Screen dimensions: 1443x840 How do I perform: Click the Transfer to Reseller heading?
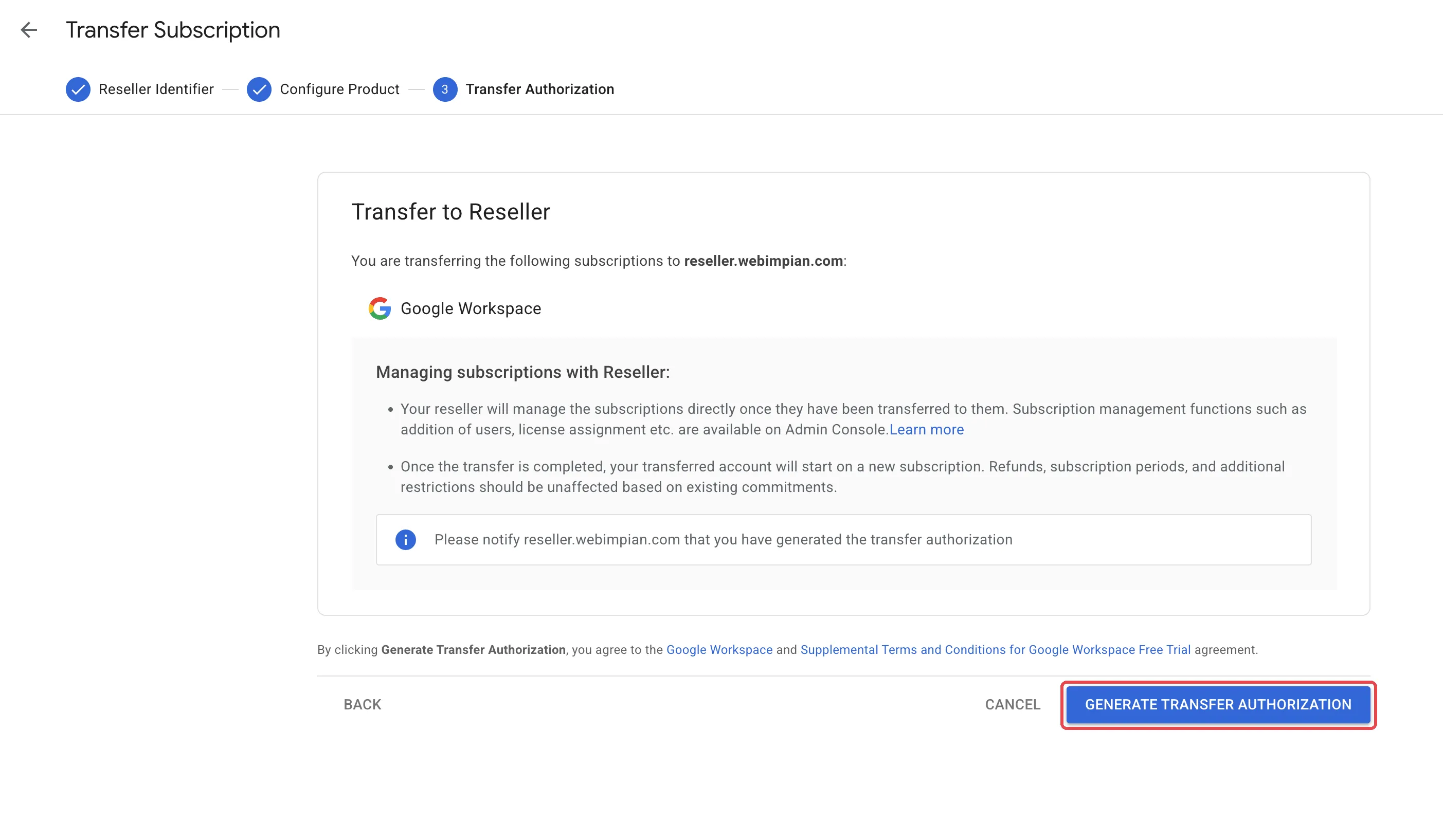pyautogui.click(x=450, y=212)
